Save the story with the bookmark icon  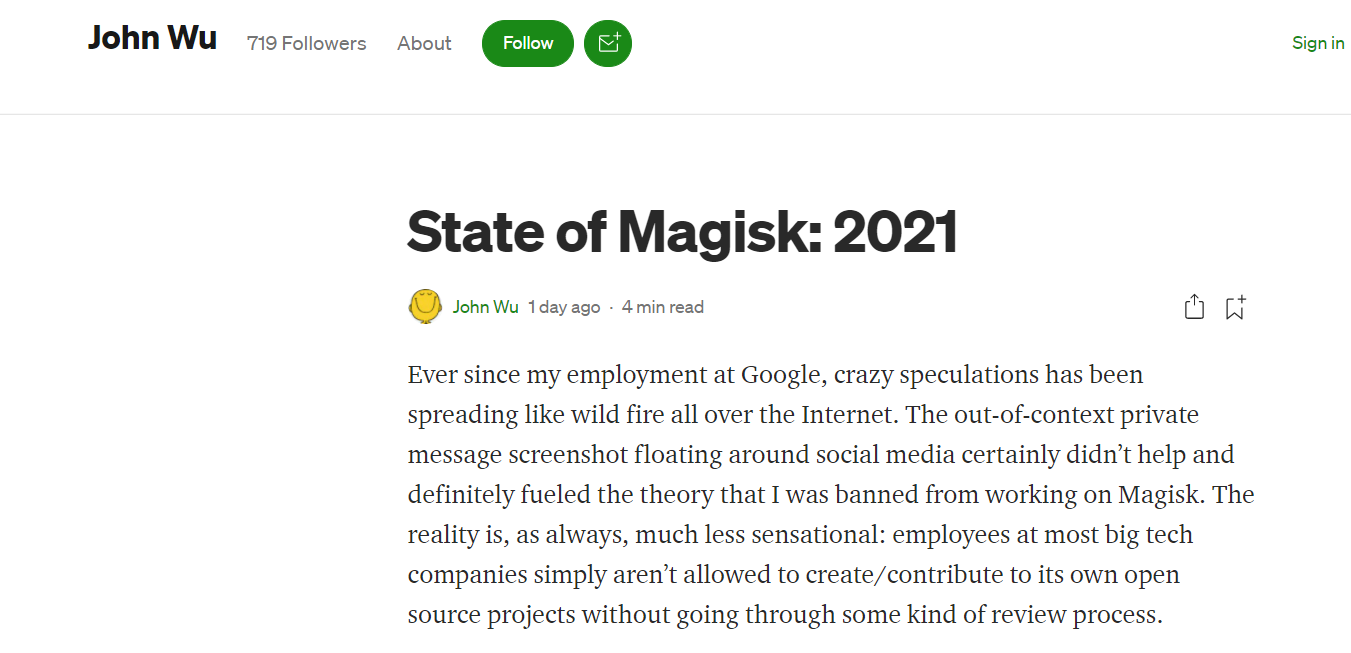coord(1236,307)
